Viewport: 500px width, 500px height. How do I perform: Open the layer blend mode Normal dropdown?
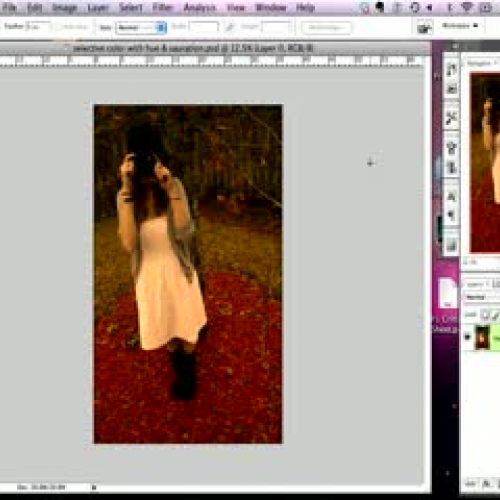[x=482, y=297]
